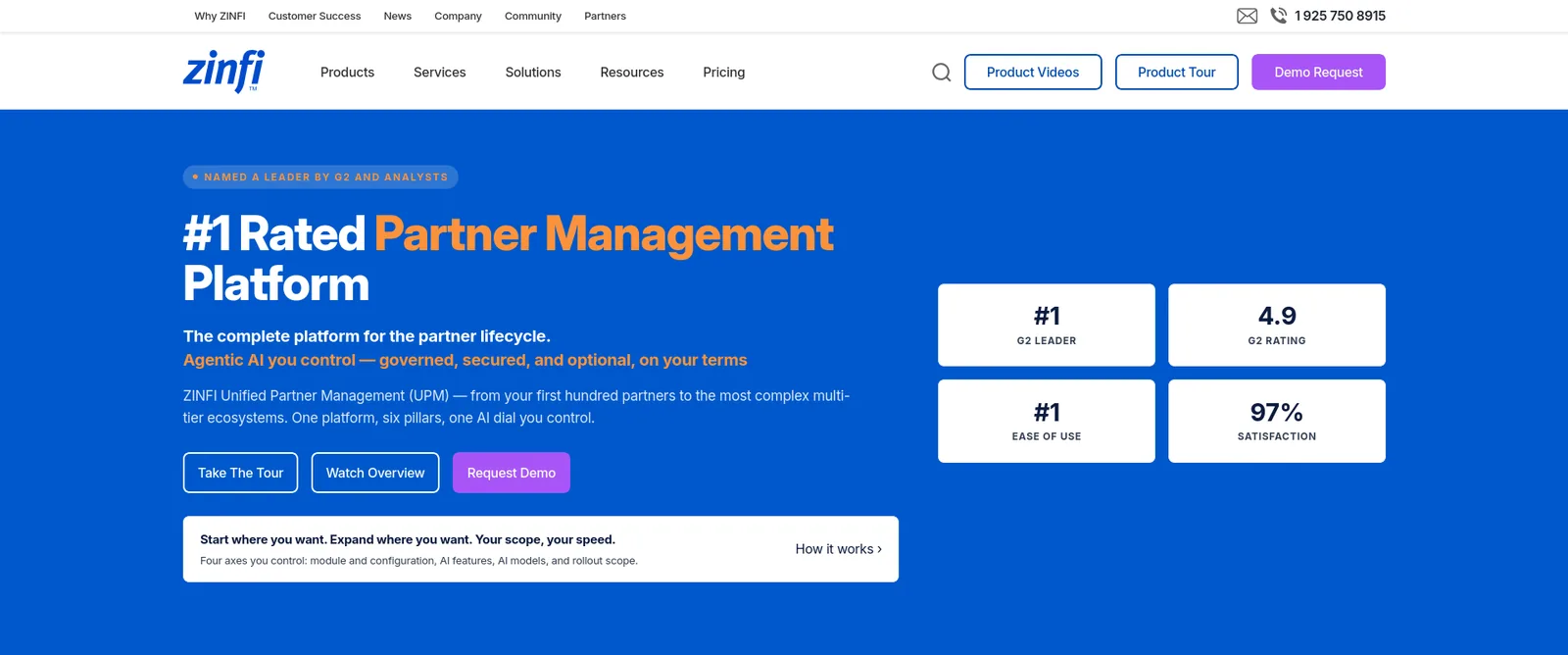Click the Demo Request button
1568x655 pixels.
1318,72
